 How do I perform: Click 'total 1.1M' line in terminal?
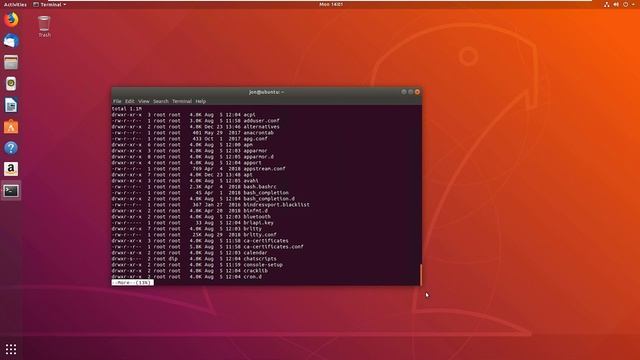127,109
